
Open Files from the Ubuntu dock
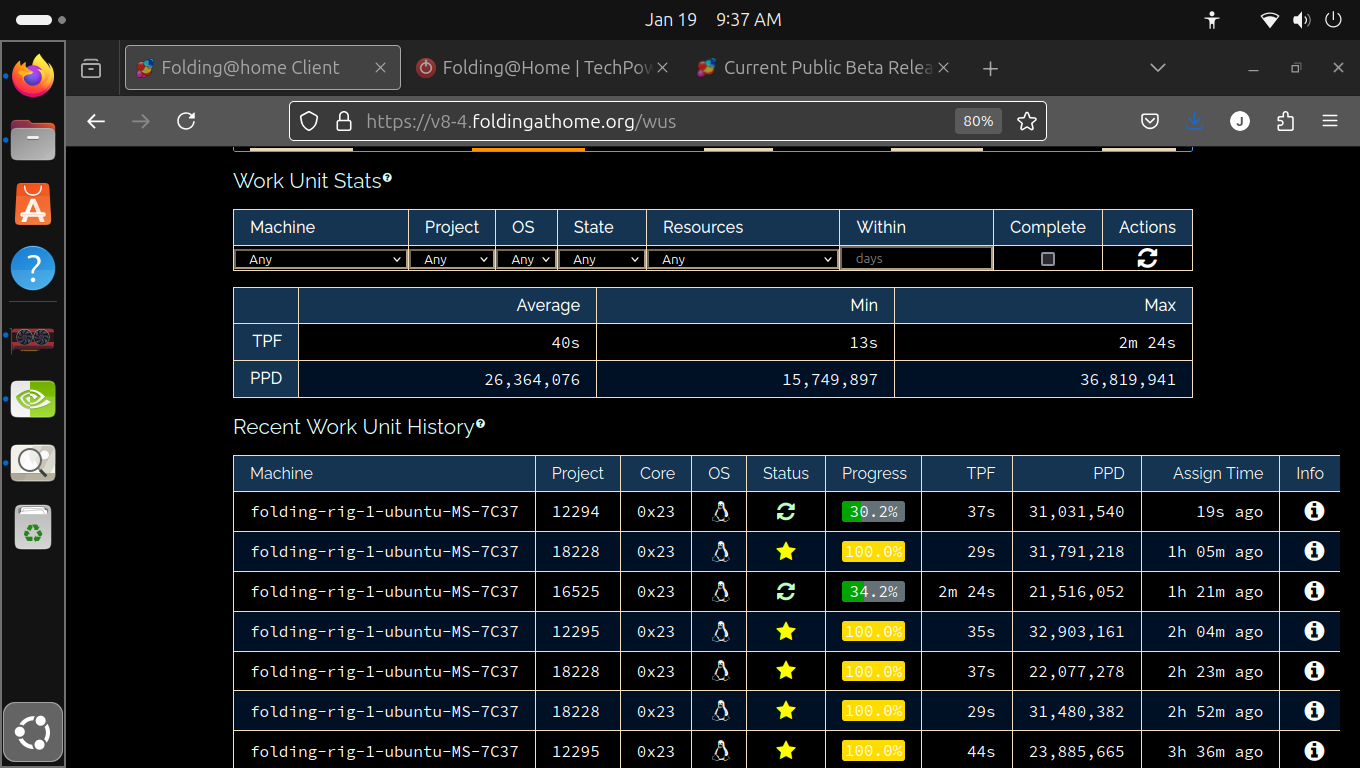(x=34, y=140)
